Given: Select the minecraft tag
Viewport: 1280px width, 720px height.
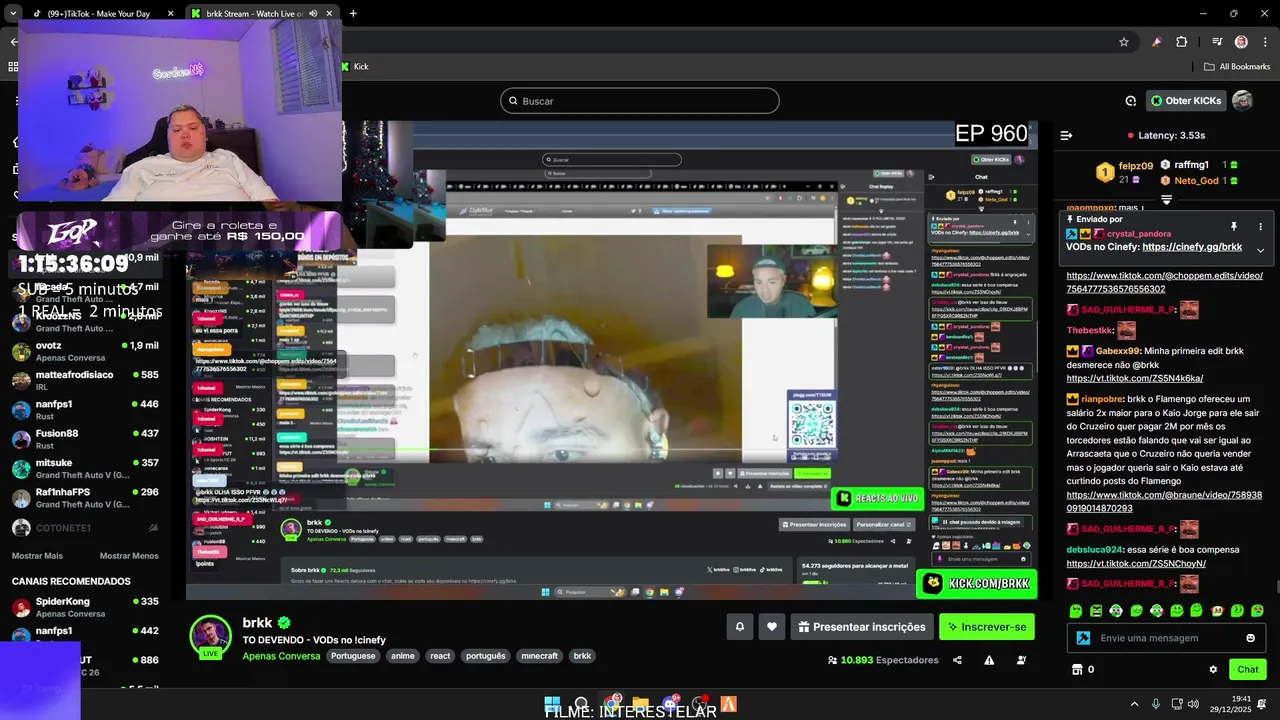Looking at the screenshot, I should tap(539, 656).
